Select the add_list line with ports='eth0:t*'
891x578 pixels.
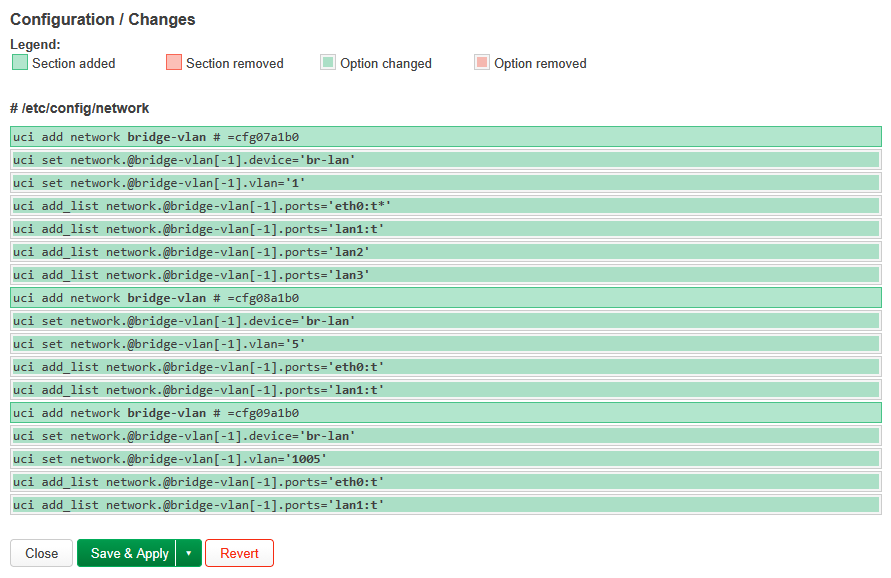pyautogui.click(x=445, y=206)
